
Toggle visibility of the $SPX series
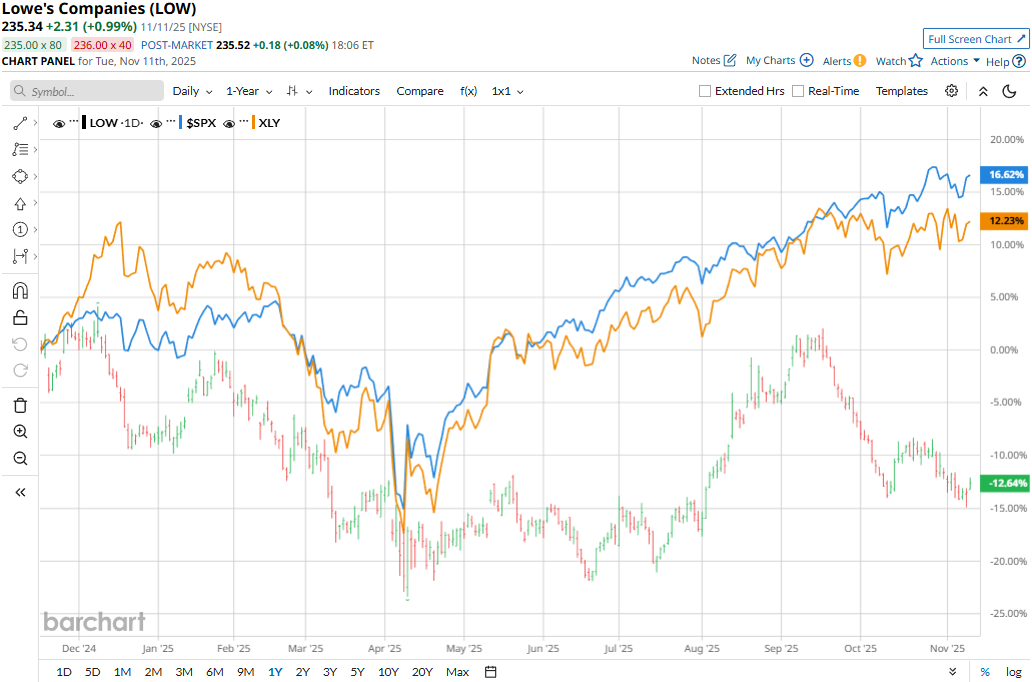tap(156, 123)
